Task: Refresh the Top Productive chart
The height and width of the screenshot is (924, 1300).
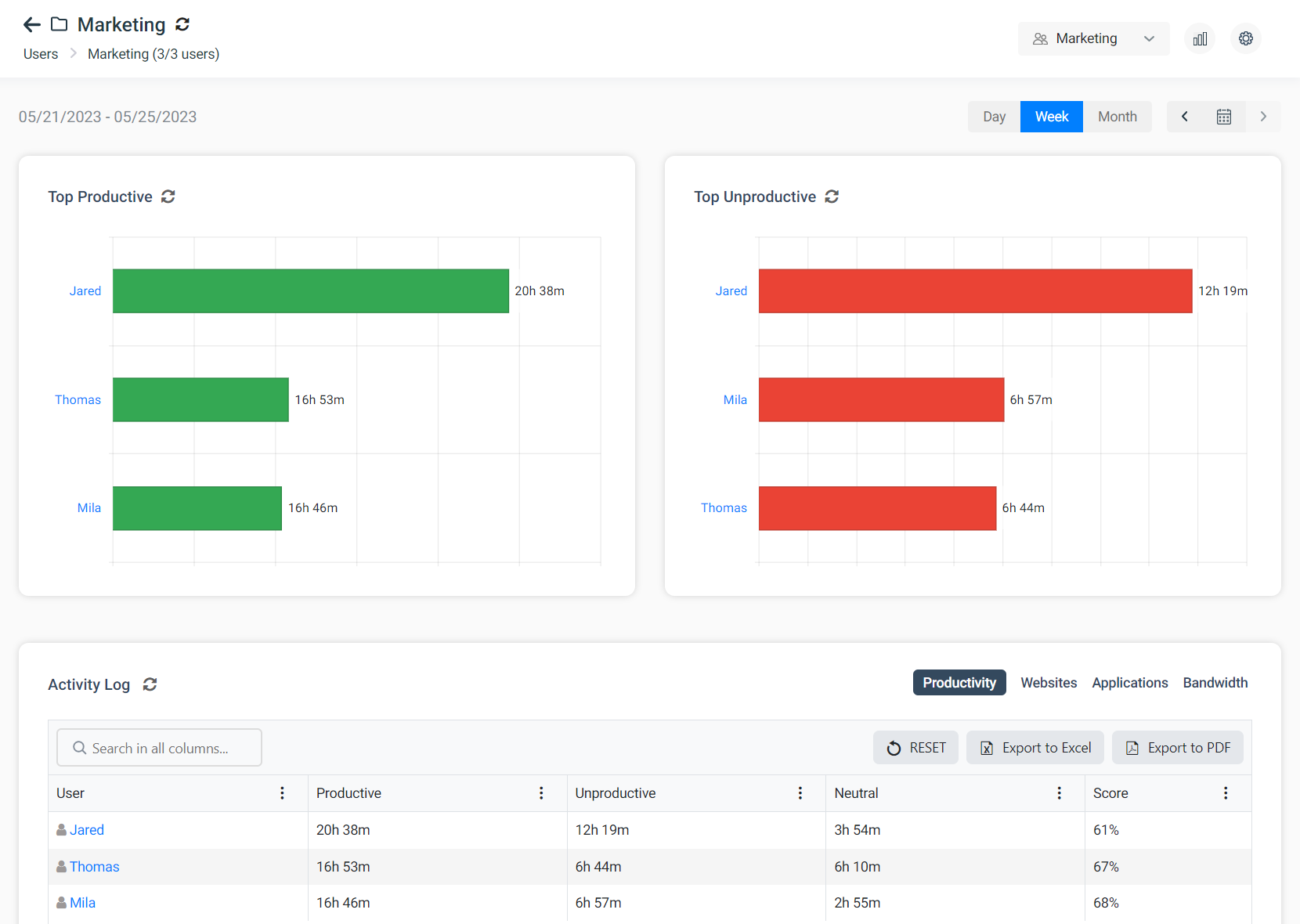Action: pyautogui.click(x=168, y=197)
